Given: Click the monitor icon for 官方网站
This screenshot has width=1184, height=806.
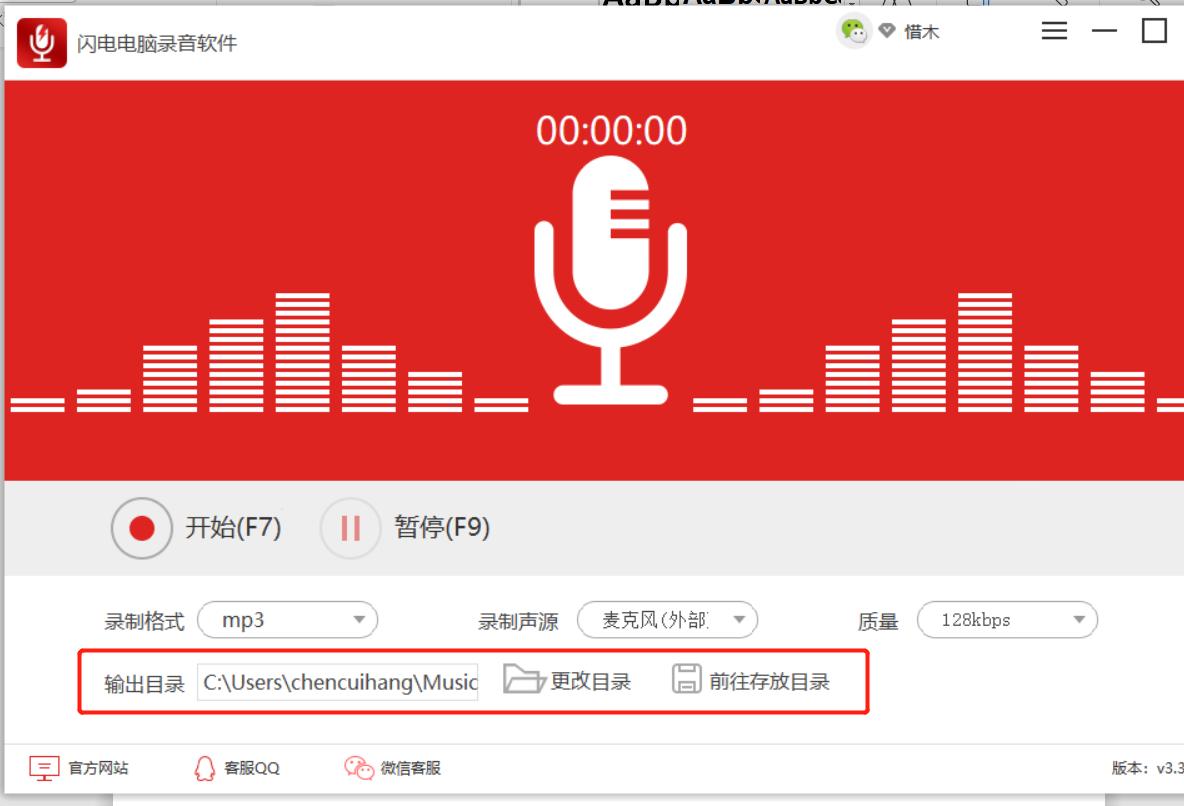Looking at the screenshot, I should pos(44,768).
